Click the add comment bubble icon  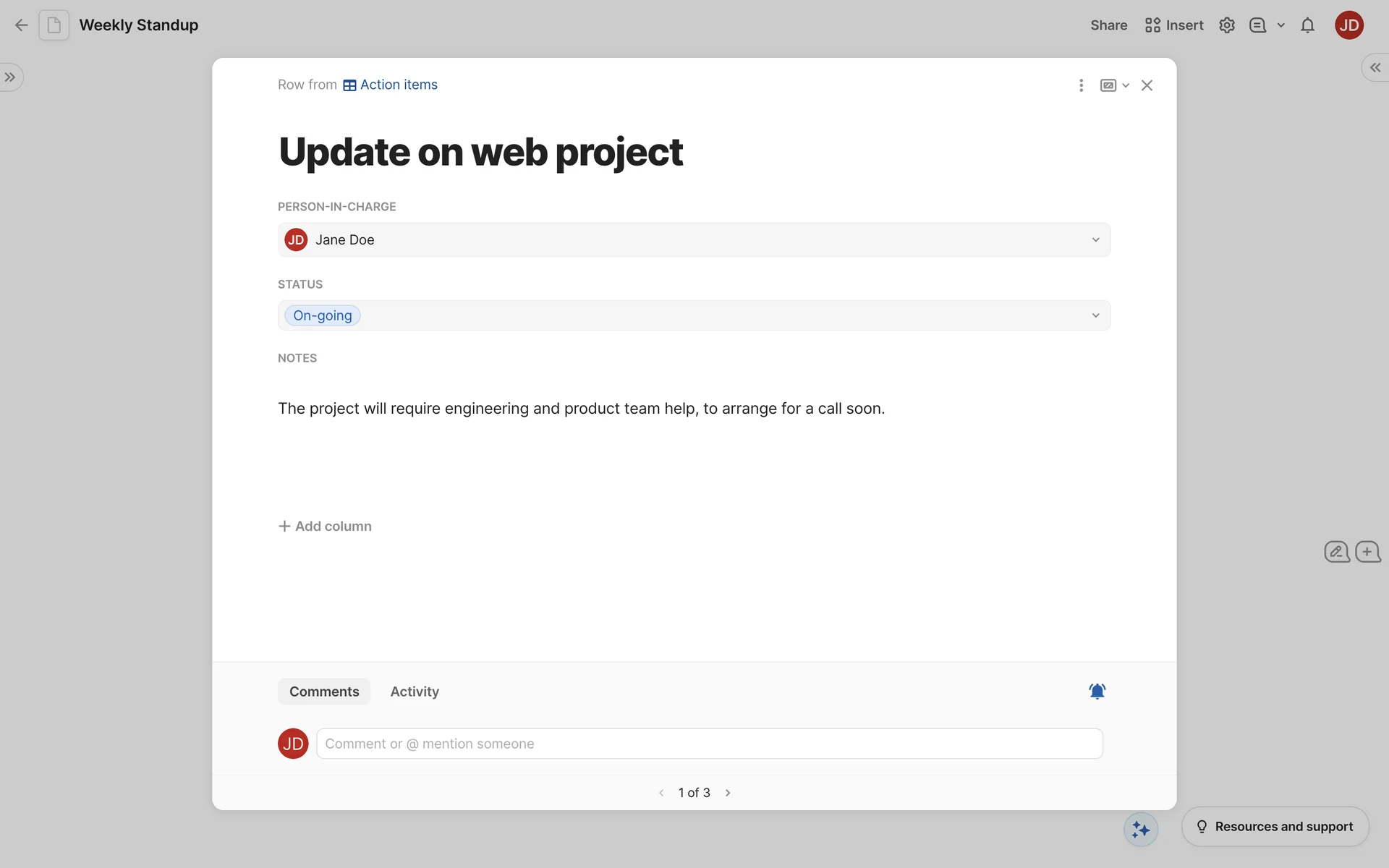pyautogui.click(x=1367, y=552)
